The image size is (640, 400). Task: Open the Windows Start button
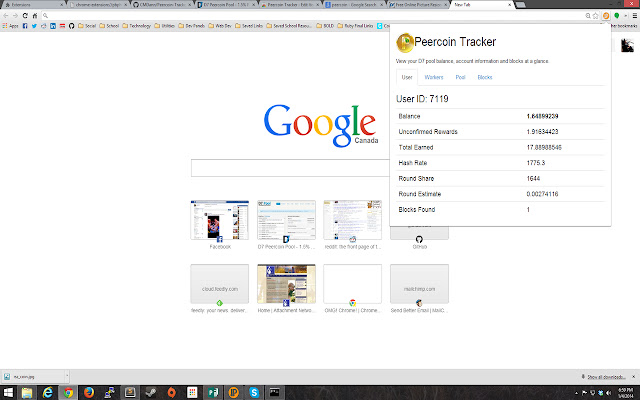pyautogui.click(x=8, y=393)
